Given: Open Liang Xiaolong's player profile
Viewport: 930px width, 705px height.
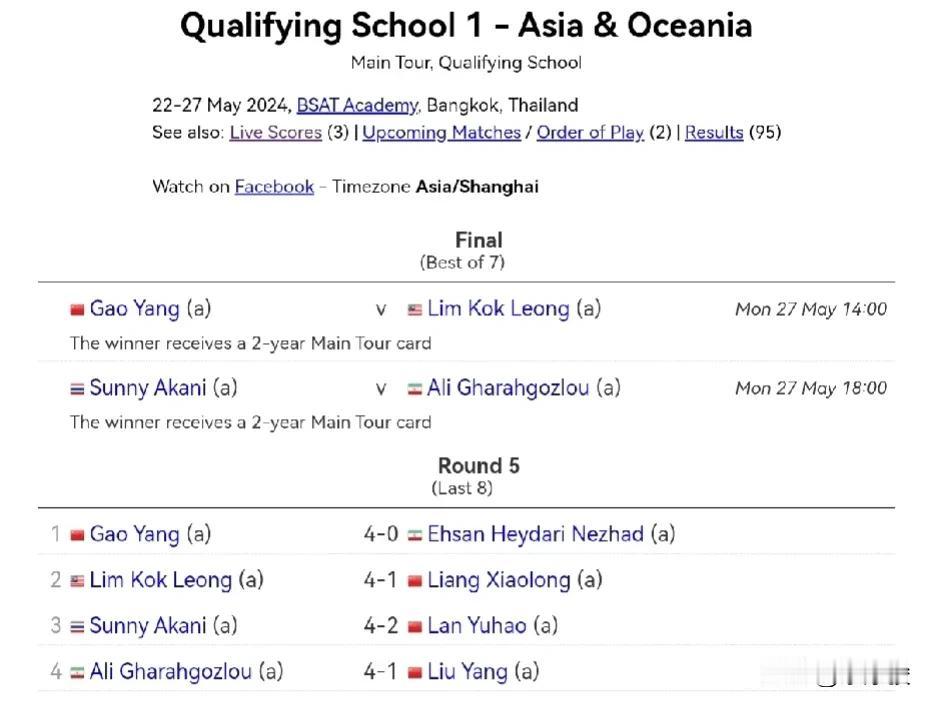Looking at the screenshot, I should coord(499,580).
